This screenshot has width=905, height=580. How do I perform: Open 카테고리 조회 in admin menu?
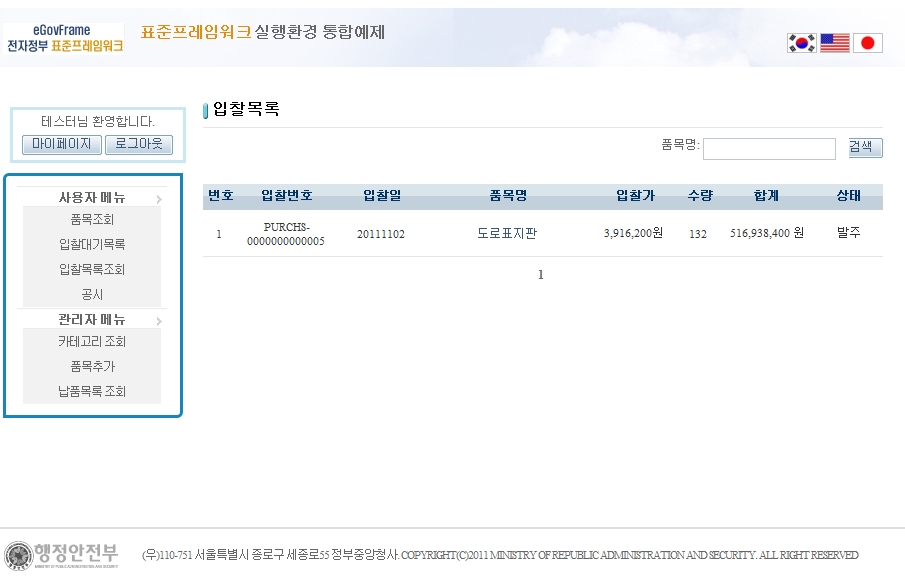coord(92,342)
